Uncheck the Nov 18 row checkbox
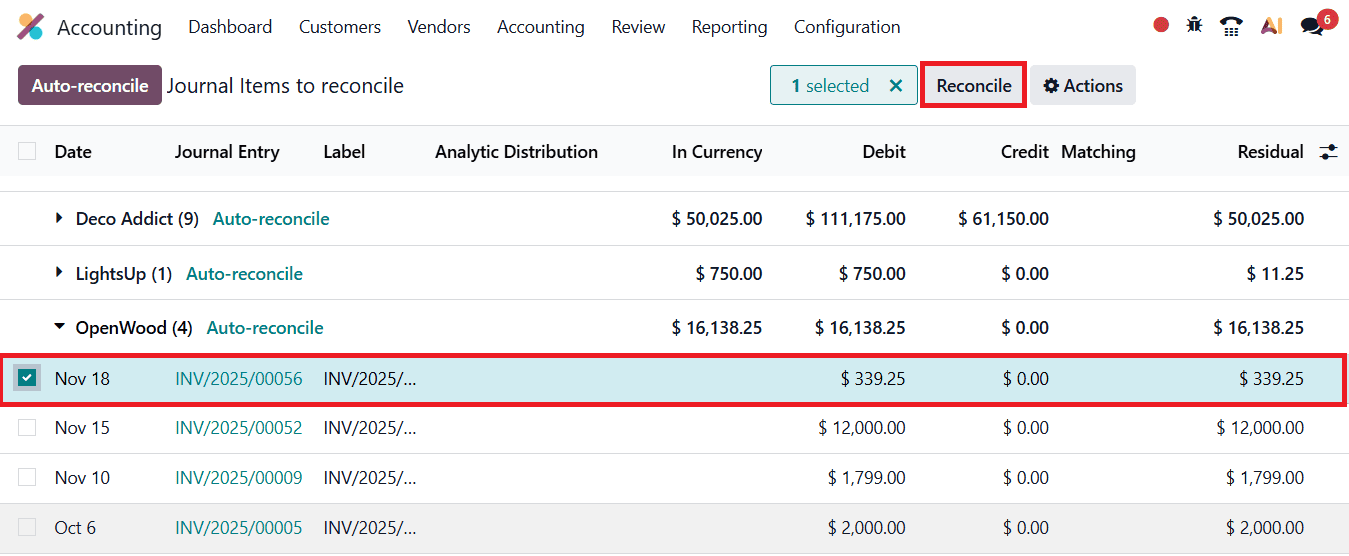1349x556 pixels. [27, 378]
